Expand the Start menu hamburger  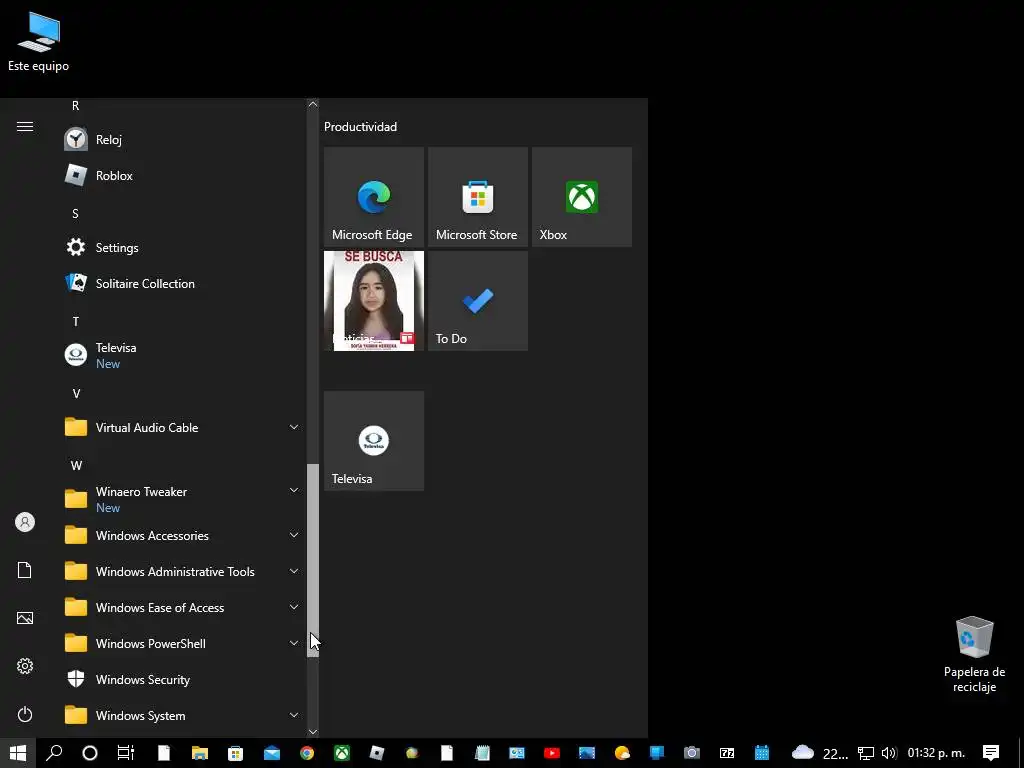pos(25,126)
